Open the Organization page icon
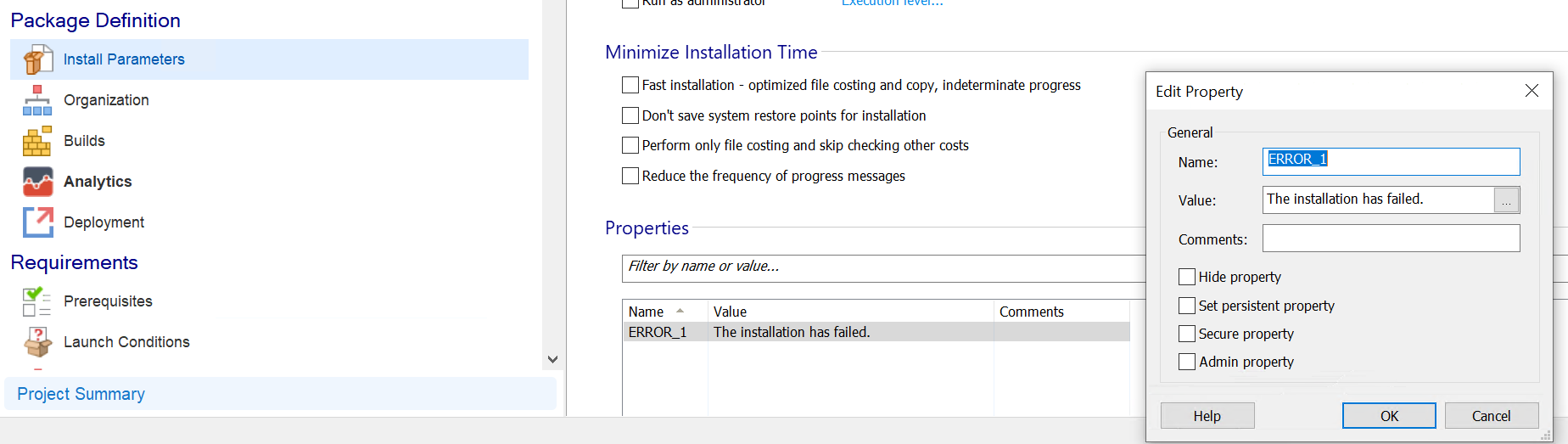Viewport: 1568px width, 444px height. (x=37, y=100)
